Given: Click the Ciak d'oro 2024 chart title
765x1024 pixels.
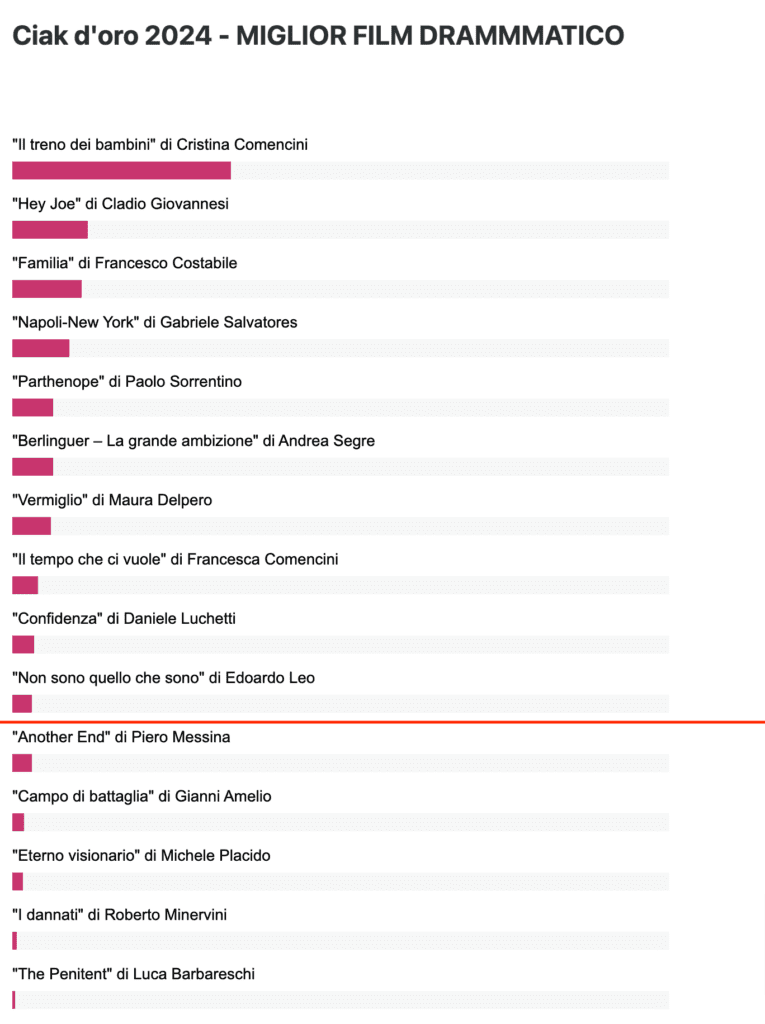Looking at the screenshot, I should pos(318,35).
